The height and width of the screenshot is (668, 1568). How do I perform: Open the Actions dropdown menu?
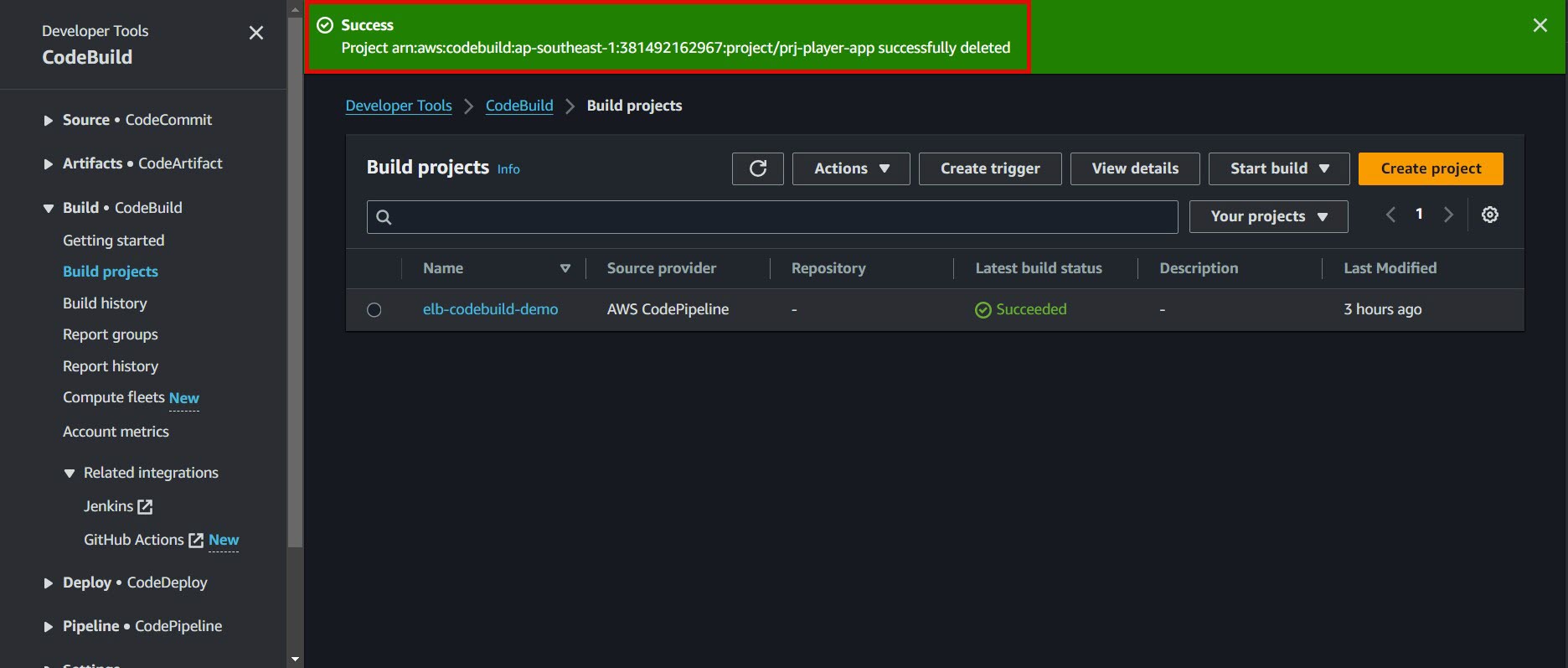(x=851, y=168)
